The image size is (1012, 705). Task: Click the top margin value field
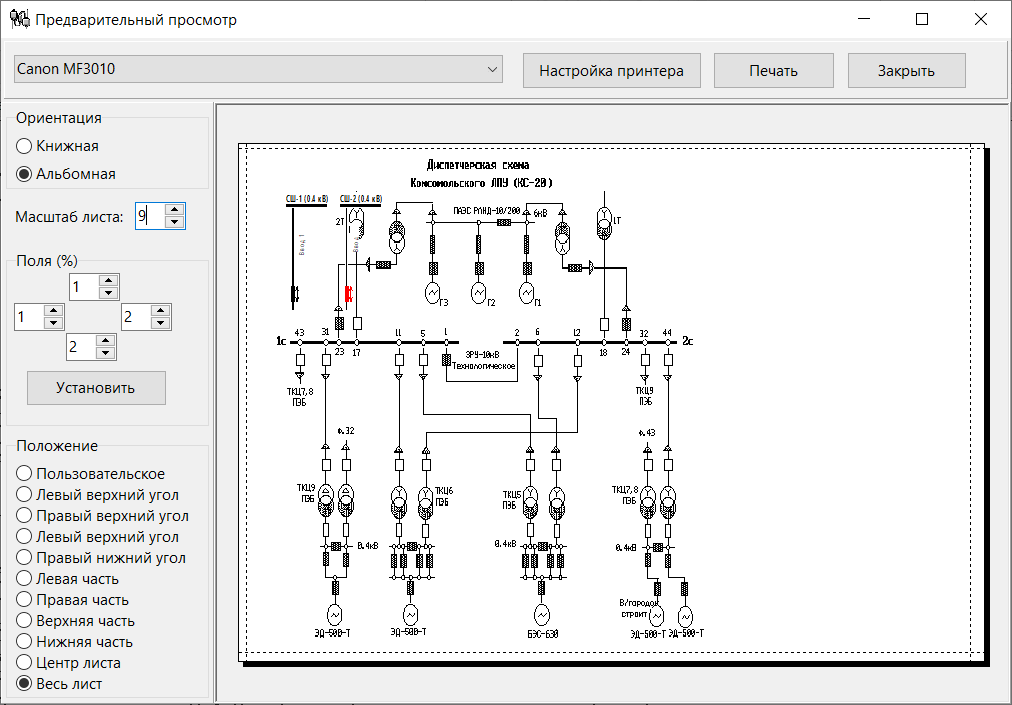(x=84, y=287)
